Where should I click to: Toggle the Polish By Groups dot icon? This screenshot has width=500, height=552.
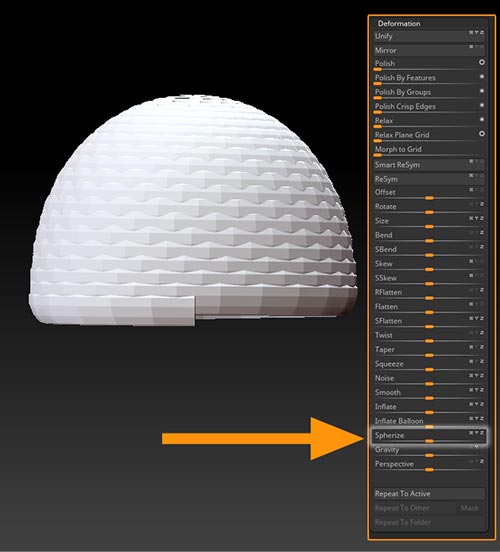(482, 91)
